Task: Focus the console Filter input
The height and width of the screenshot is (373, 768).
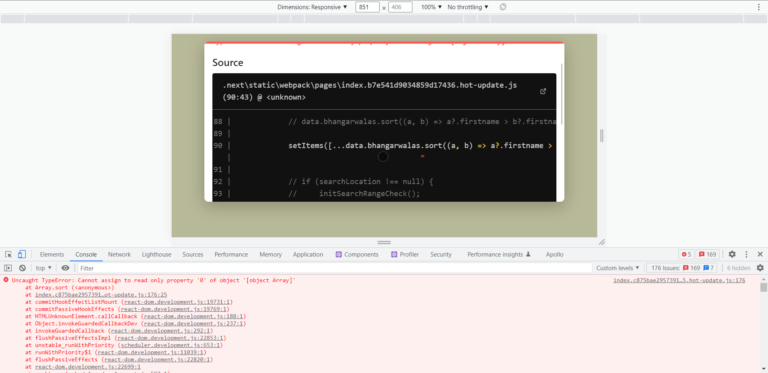Action: (x=335, y=268)
